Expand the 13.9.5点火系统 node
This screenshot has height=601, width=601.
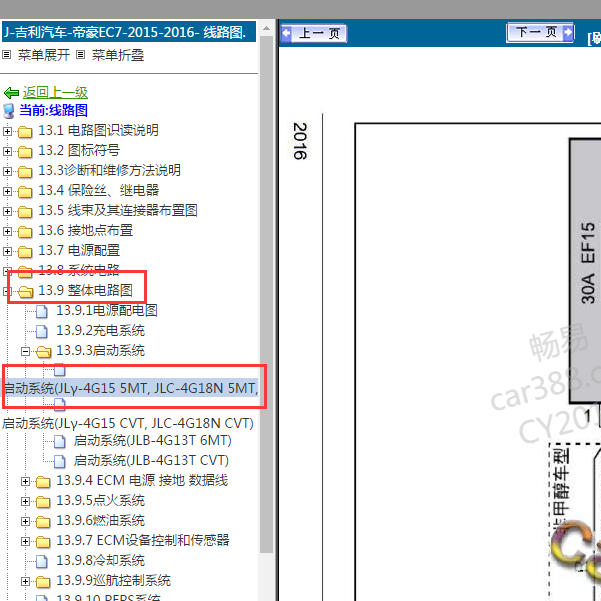tap(25, 501)
